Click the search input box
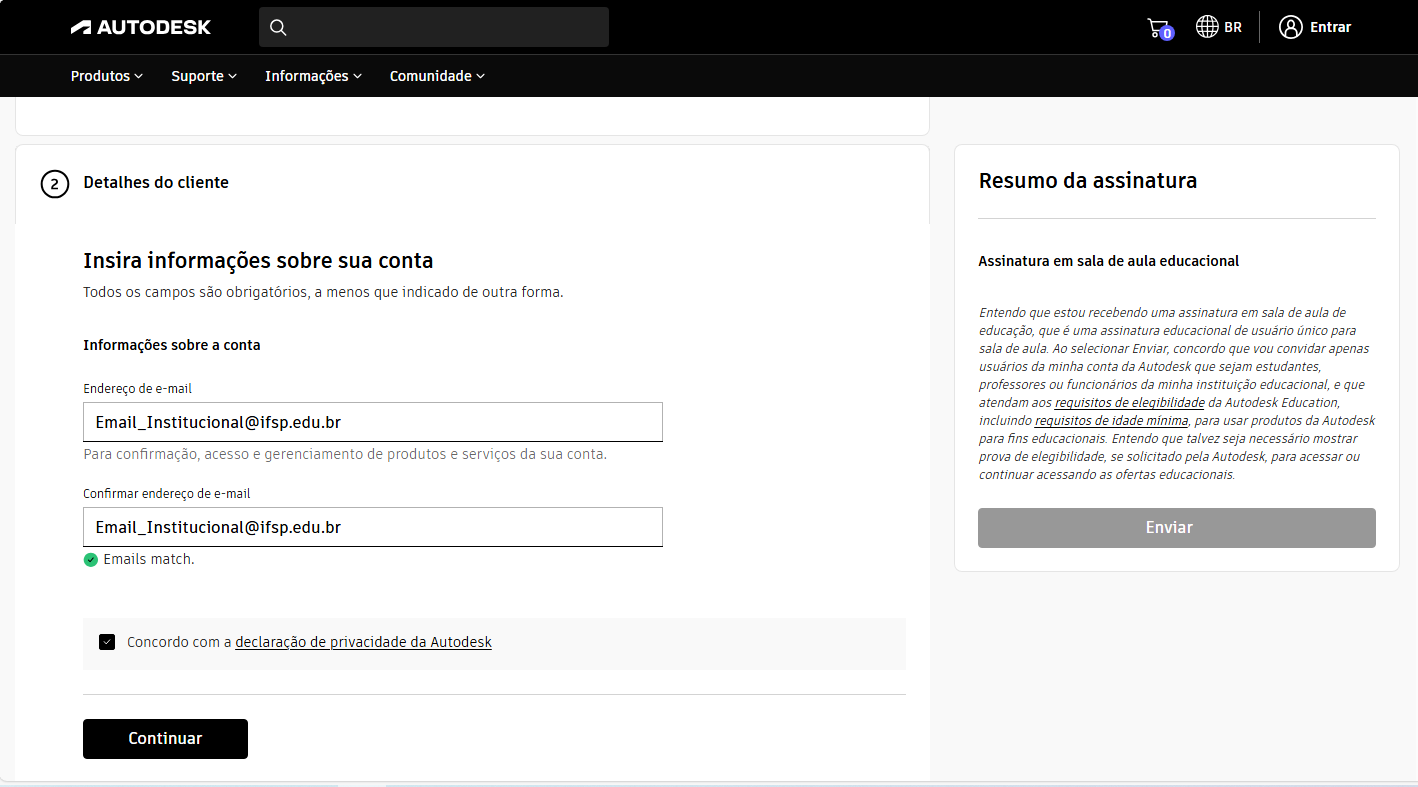 [x=434, y=27]
